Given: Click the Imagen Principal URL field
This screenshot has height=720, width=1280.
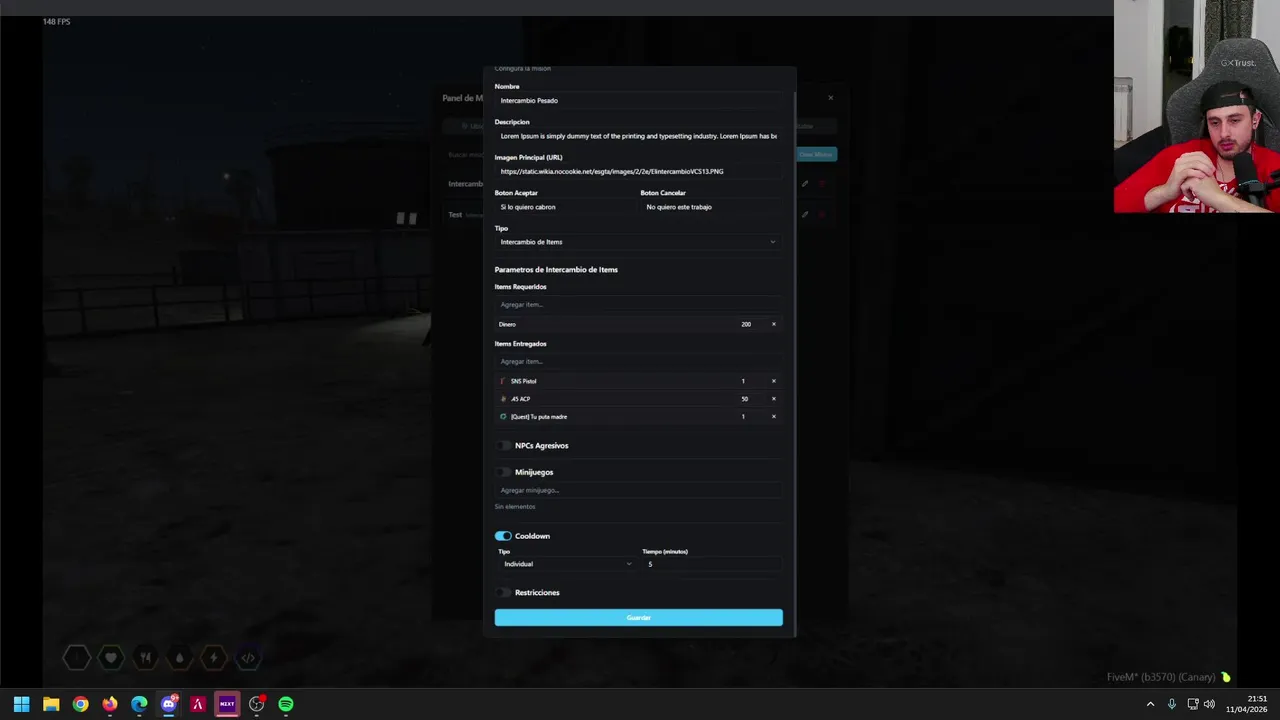Looking at the screenshot, I should point(638,171).
